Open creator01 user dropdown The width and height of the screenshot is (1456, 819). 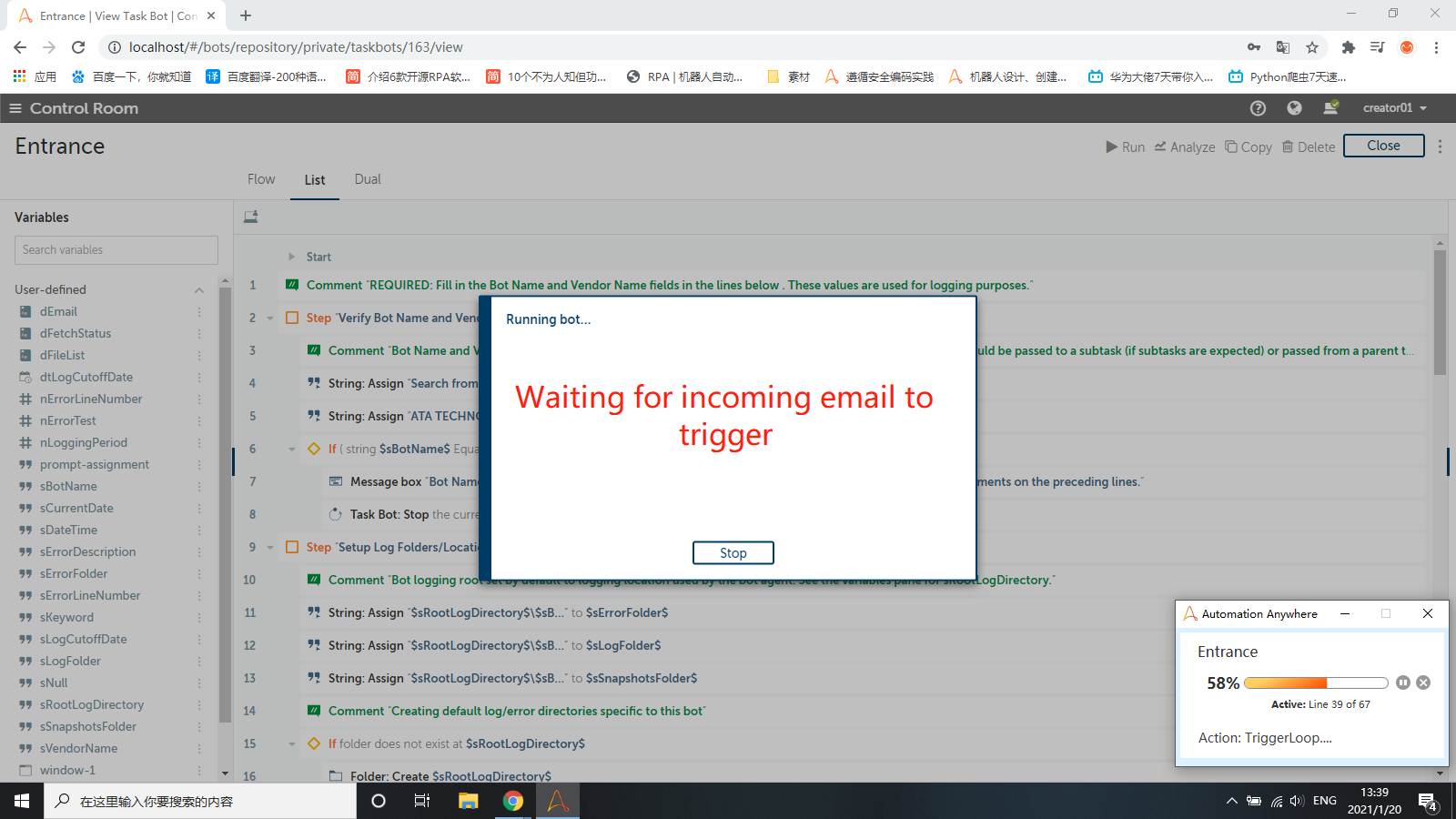coord(1394,108)
